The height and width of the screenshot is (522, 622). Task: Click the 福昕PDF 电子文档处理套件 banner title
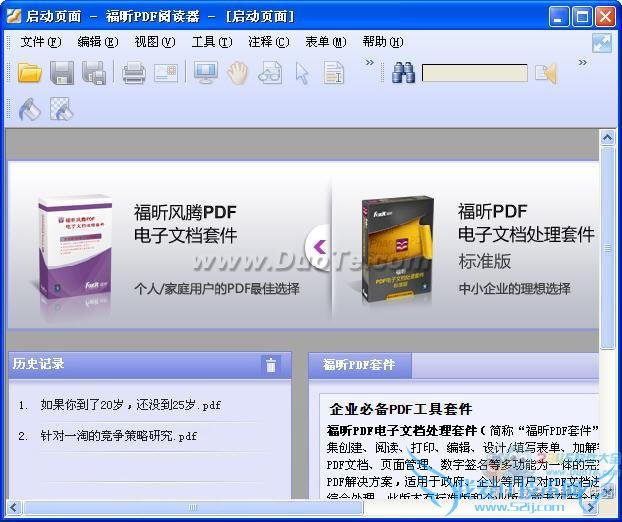pyautogui.click(x=526, y=223)
